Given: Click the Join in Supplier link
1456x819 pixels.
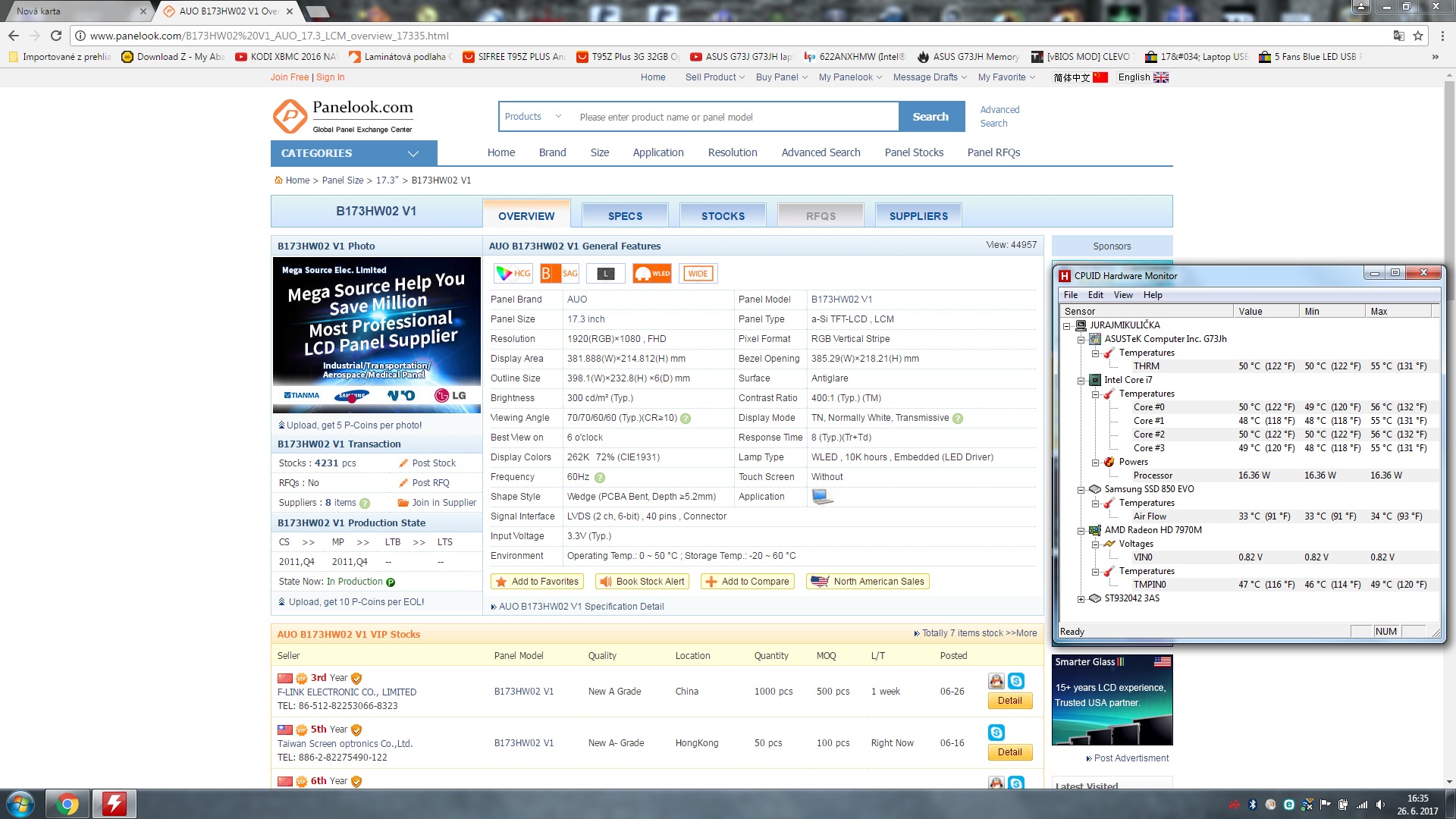Looking at the screenshot, I should point(444,503).
